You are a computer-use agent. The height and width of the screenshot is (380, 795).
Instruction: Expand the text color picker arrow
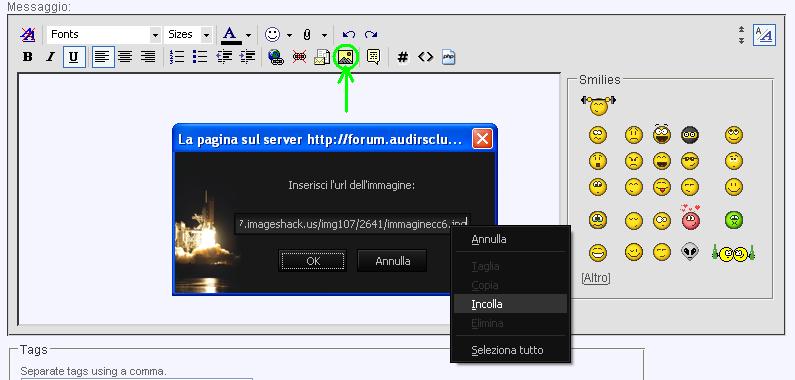coord(248,35)
